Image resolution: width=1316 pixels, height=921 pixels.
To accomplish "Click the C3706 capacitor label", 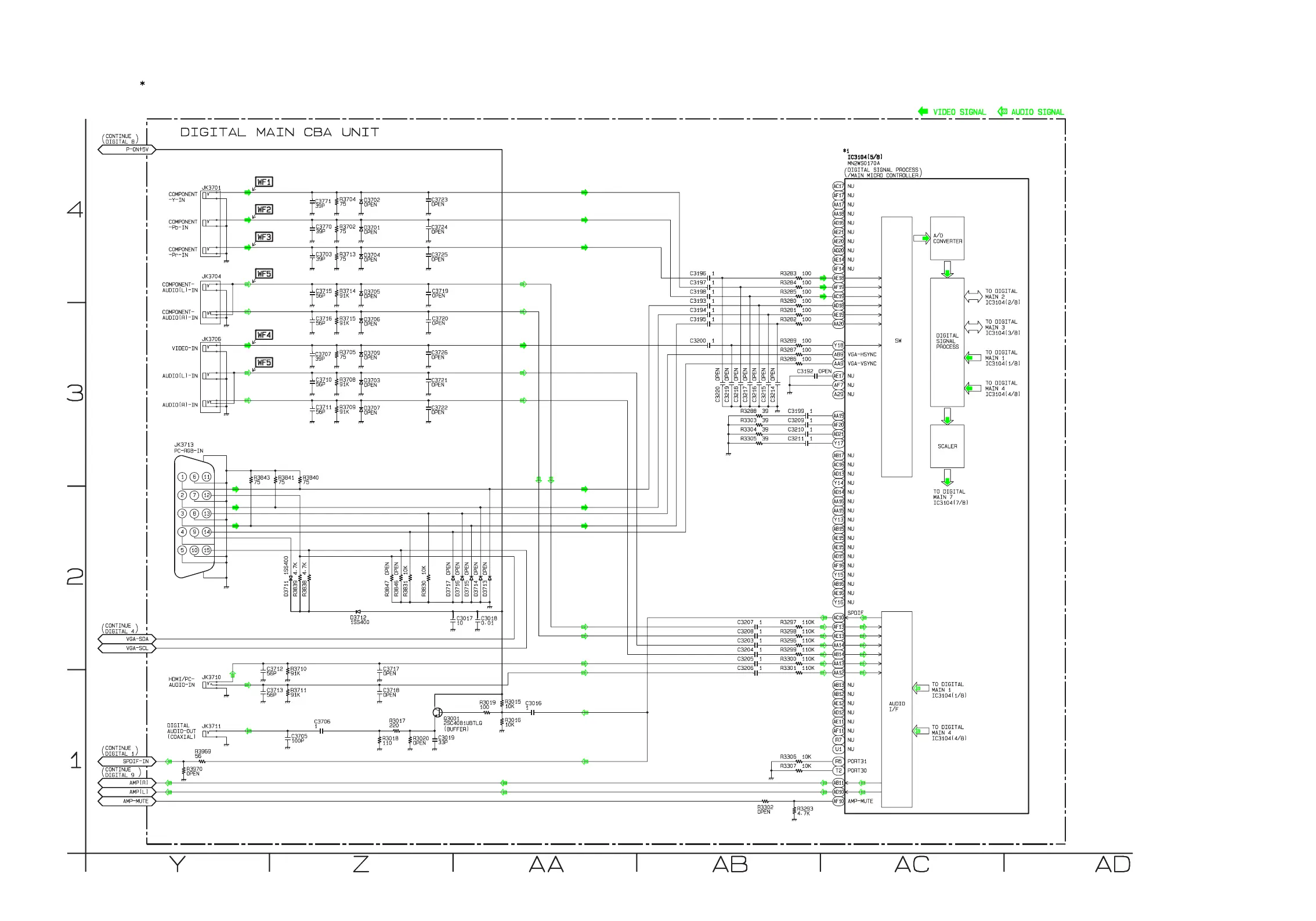I will 322,724.
